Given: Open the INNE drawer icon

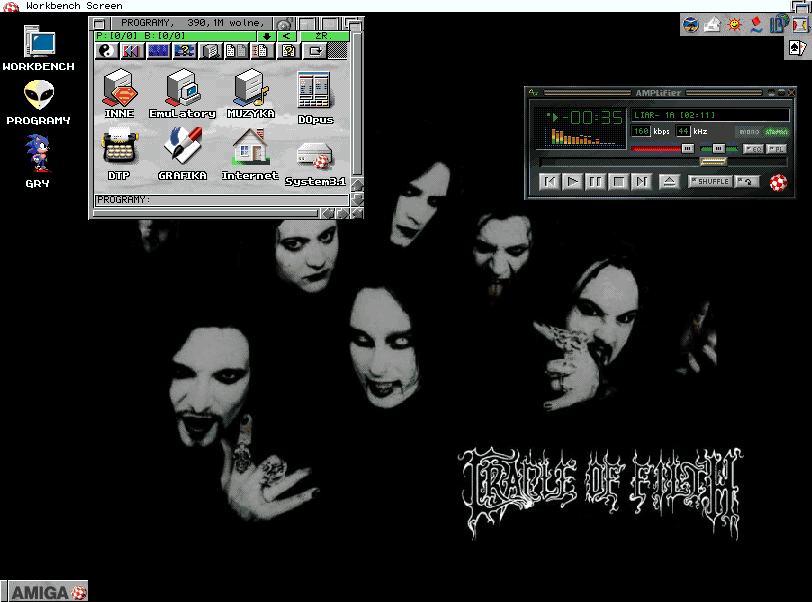Looking at the screenshot, I should [x=120, y=94].
